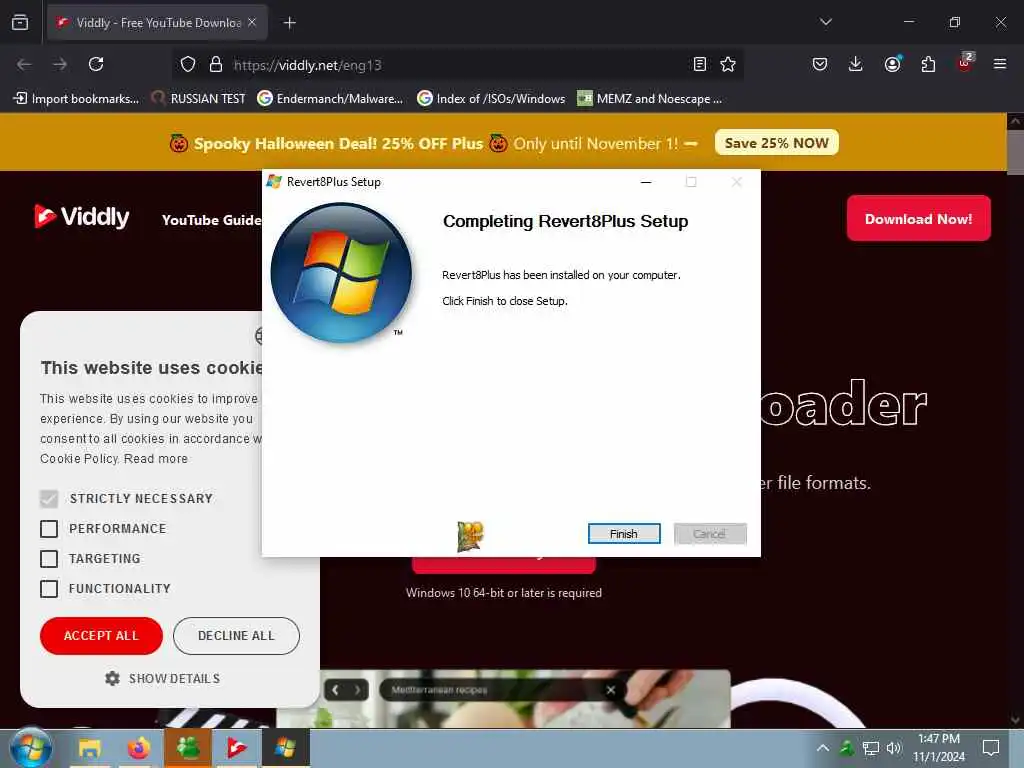Open the volume speaker tray icon
This screenshot has height=768, width=1024.
coord(894,748)
